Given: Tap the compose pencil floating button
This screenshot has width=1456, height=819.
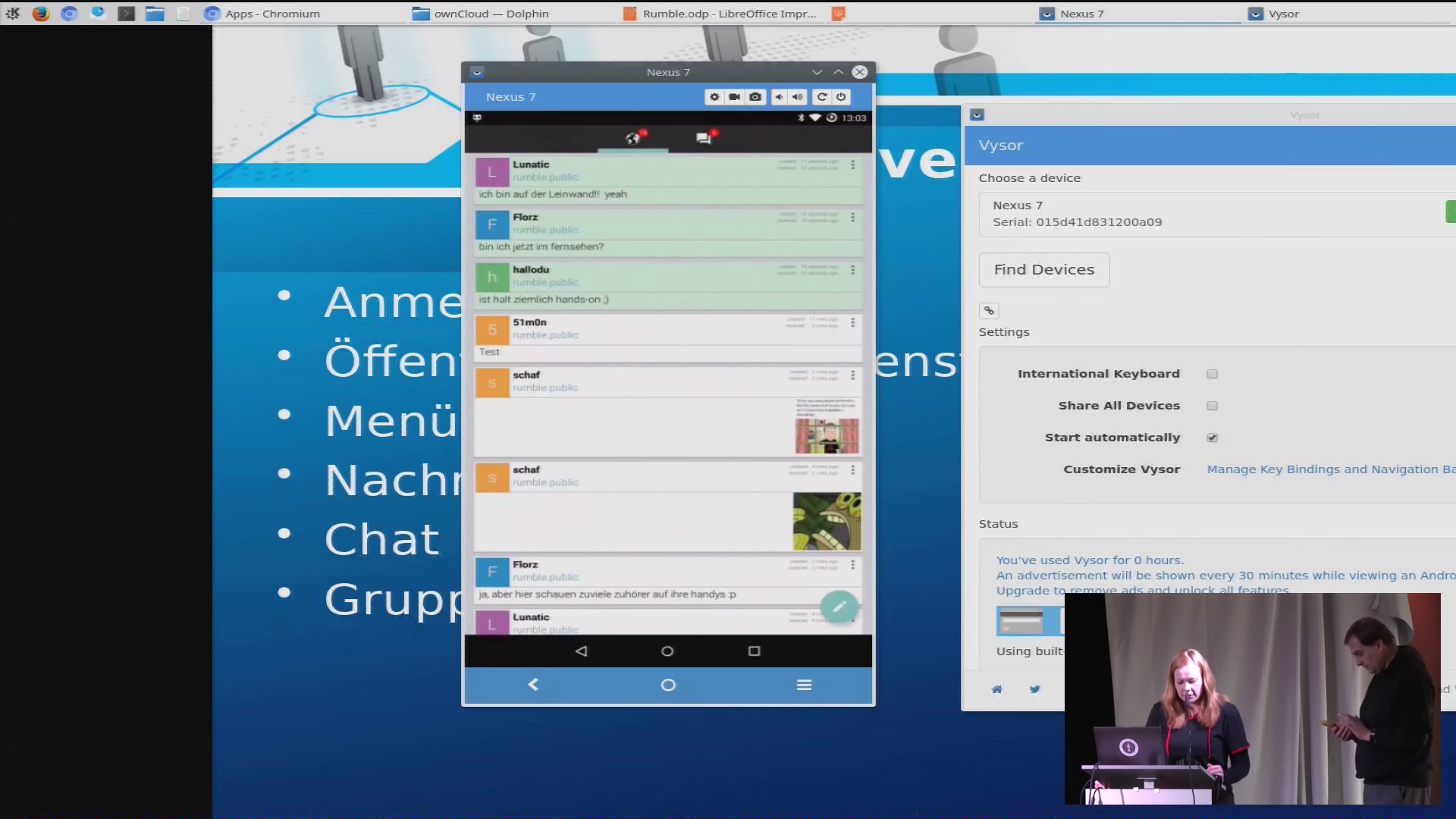Looking at the screenshot, I should pos(839,607).
